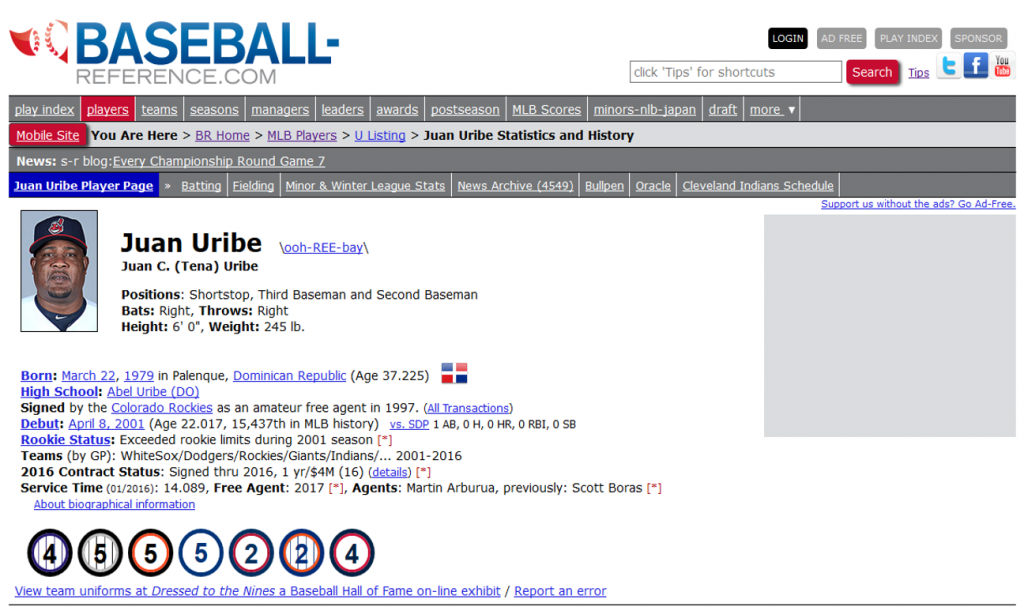Click the purple pinstriped uniform number 4
The image size is (1024, 607).
50,553
